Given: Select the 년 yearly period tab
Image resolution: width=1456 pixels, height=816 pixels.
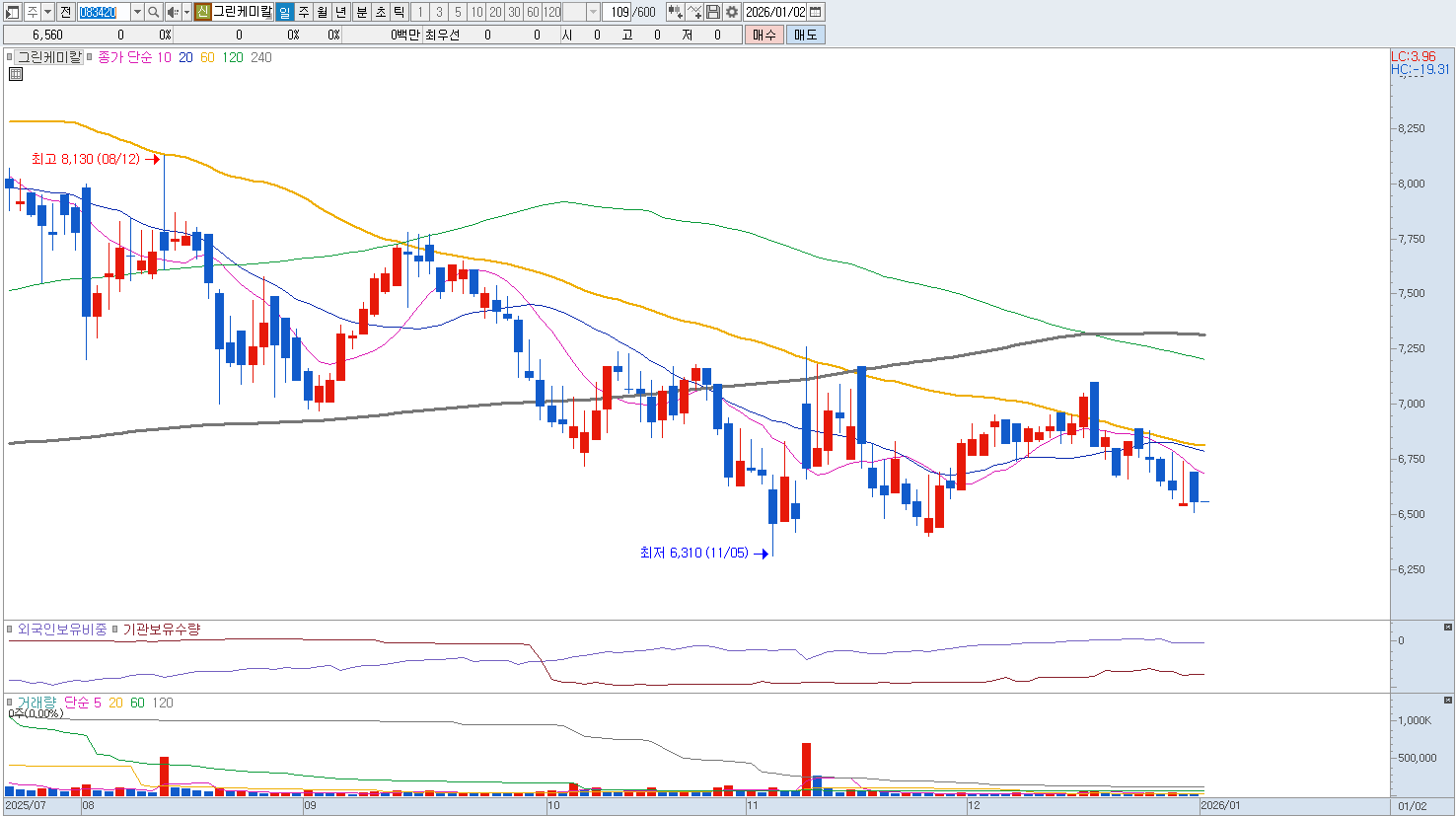Looking at the screenshot, I should [341, 12].
